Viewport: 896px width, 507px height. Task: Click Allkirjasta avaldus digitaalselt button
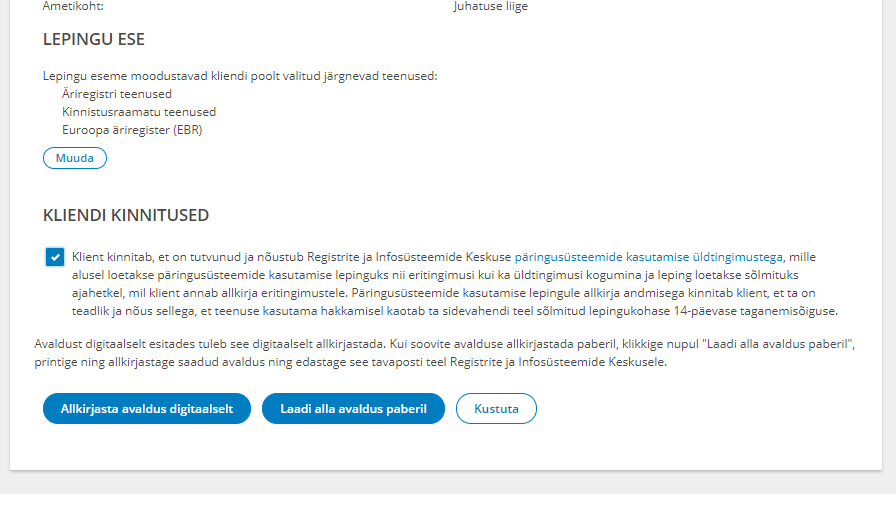pos(147,409)
